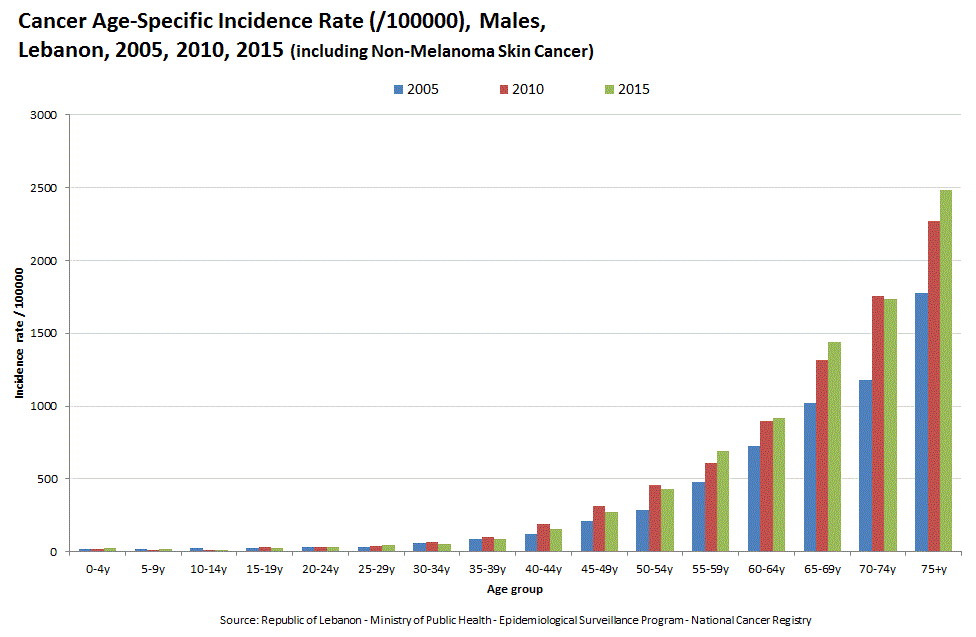Click the blue 2005 legend swatch
The height and width of the screenshot is (637, 976).
click(399, 90)
